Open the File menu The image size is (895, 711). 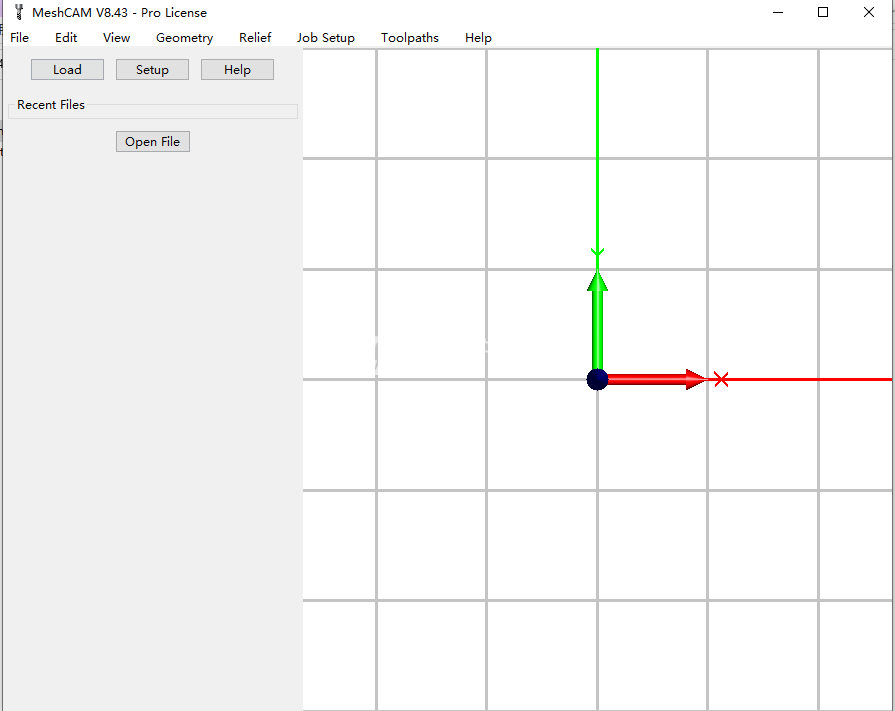click(x=19, y=38)
